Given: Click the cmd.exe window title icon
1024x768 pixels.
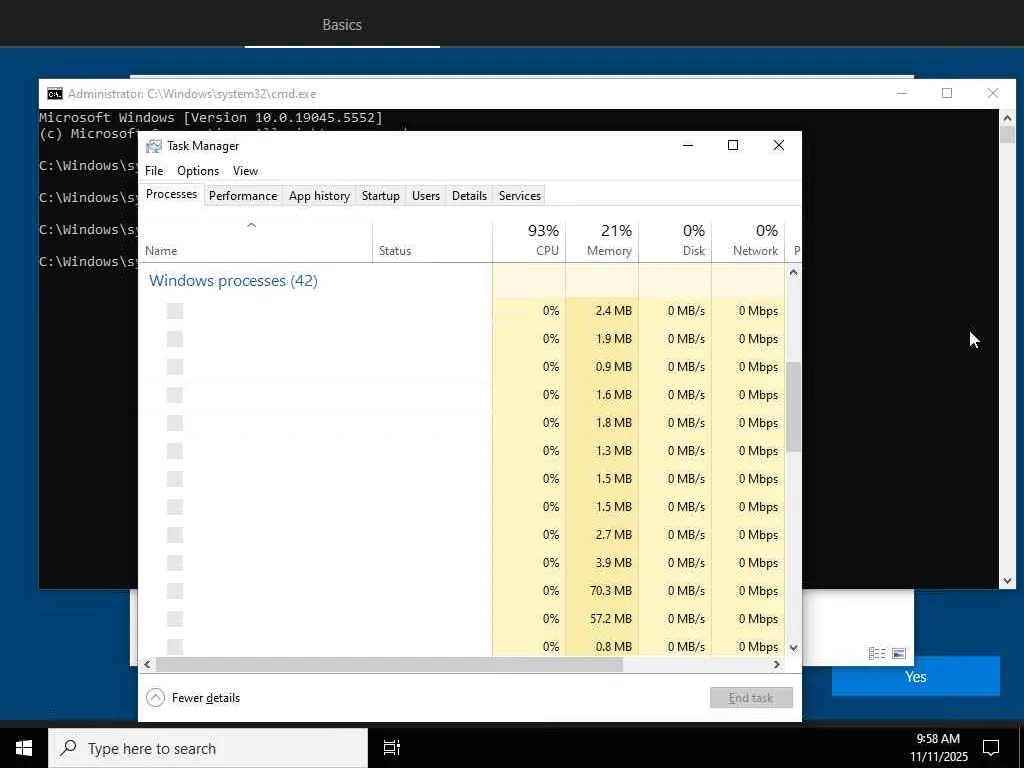Looking at the screenshot, I should [x=55, y=93].
